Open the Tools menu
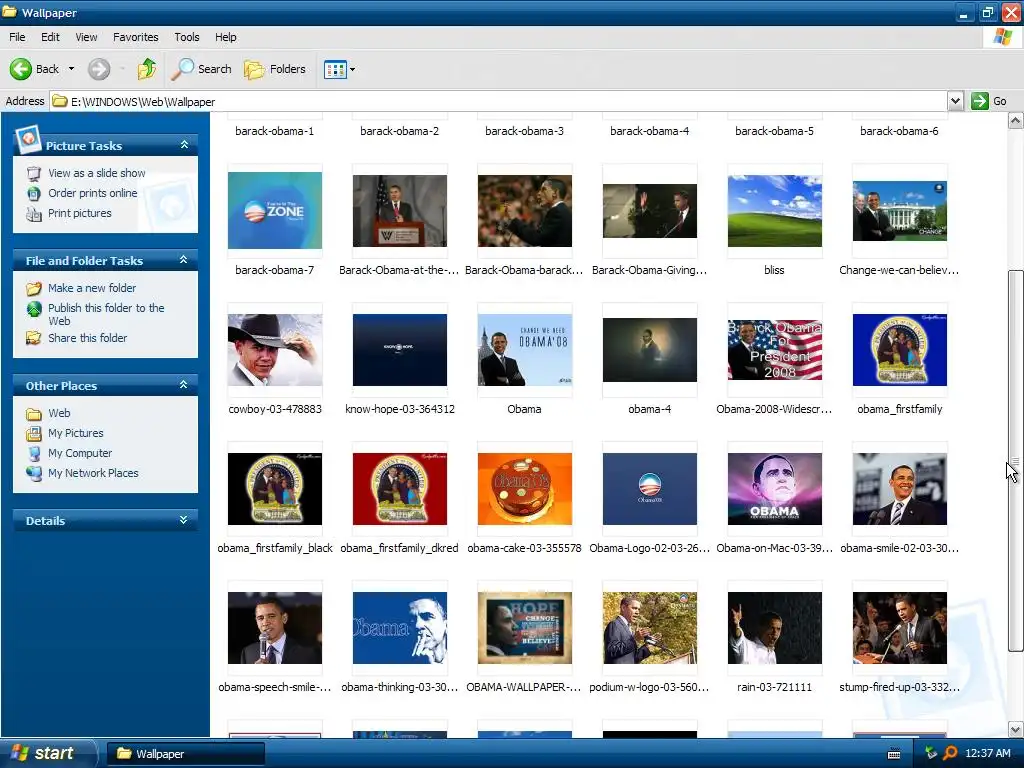The width and height of the screenshot is (1024, 768). pyautogui.click(x=187, y=37)
